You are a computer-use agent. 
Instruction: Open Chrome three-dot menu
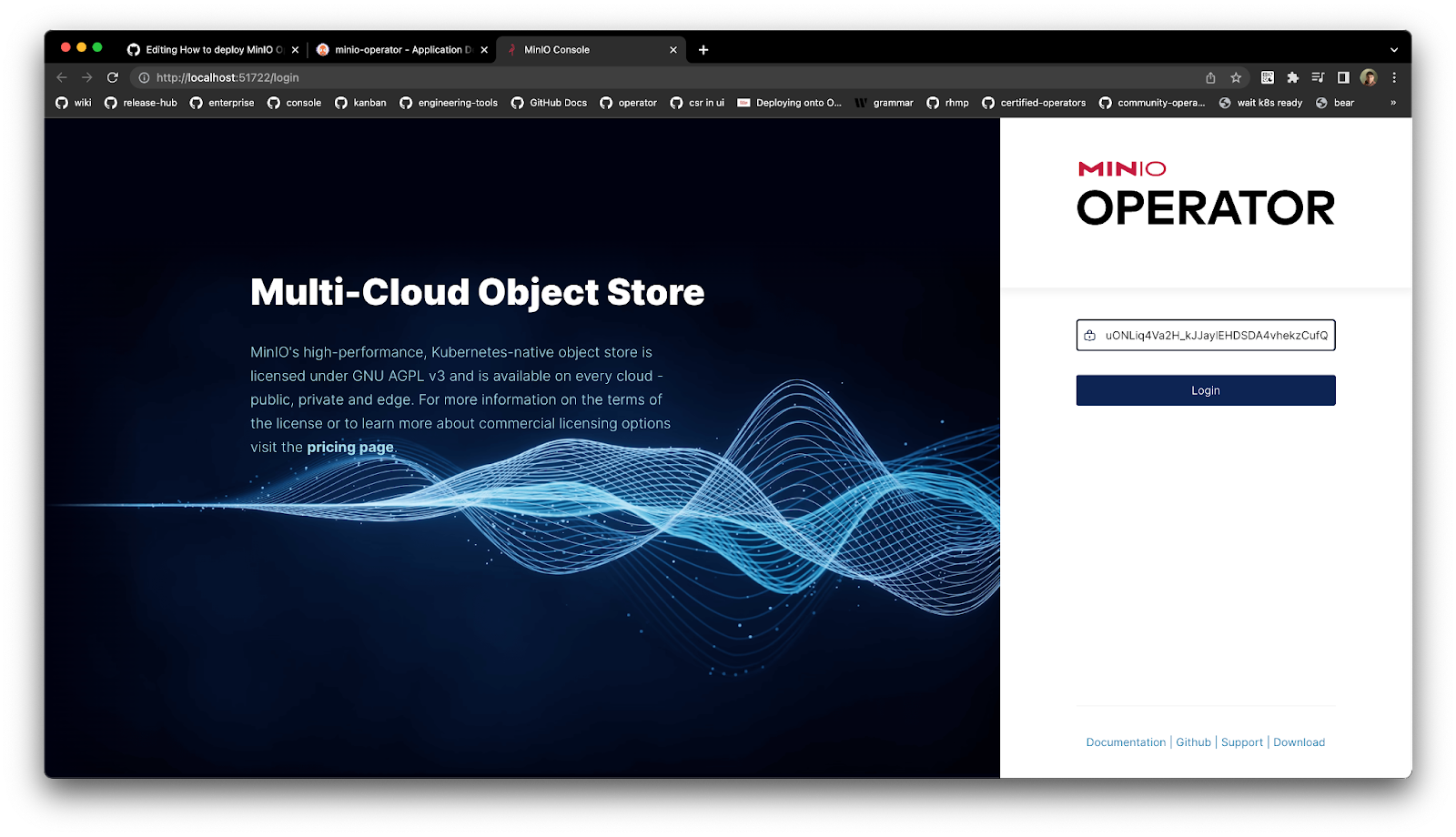1394,77
